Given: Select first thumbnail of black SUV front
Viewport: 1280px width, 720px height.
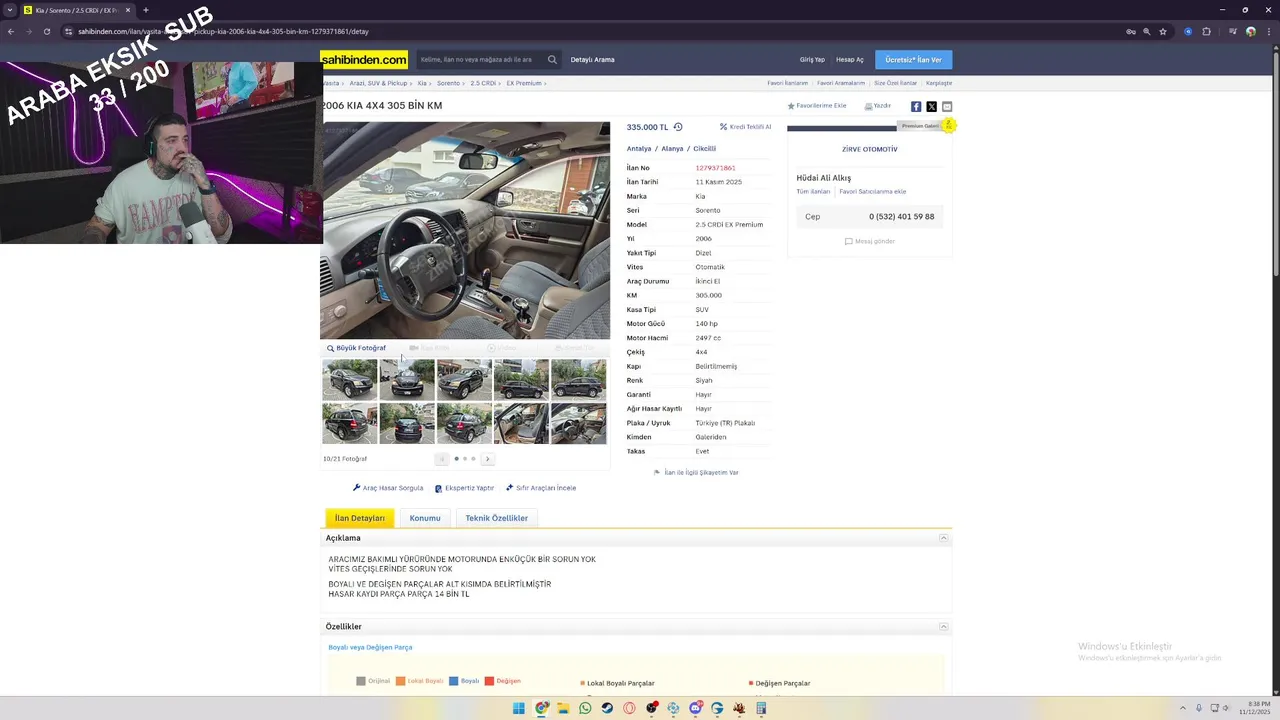Looking at the screenshot, I should click(349, 380).
